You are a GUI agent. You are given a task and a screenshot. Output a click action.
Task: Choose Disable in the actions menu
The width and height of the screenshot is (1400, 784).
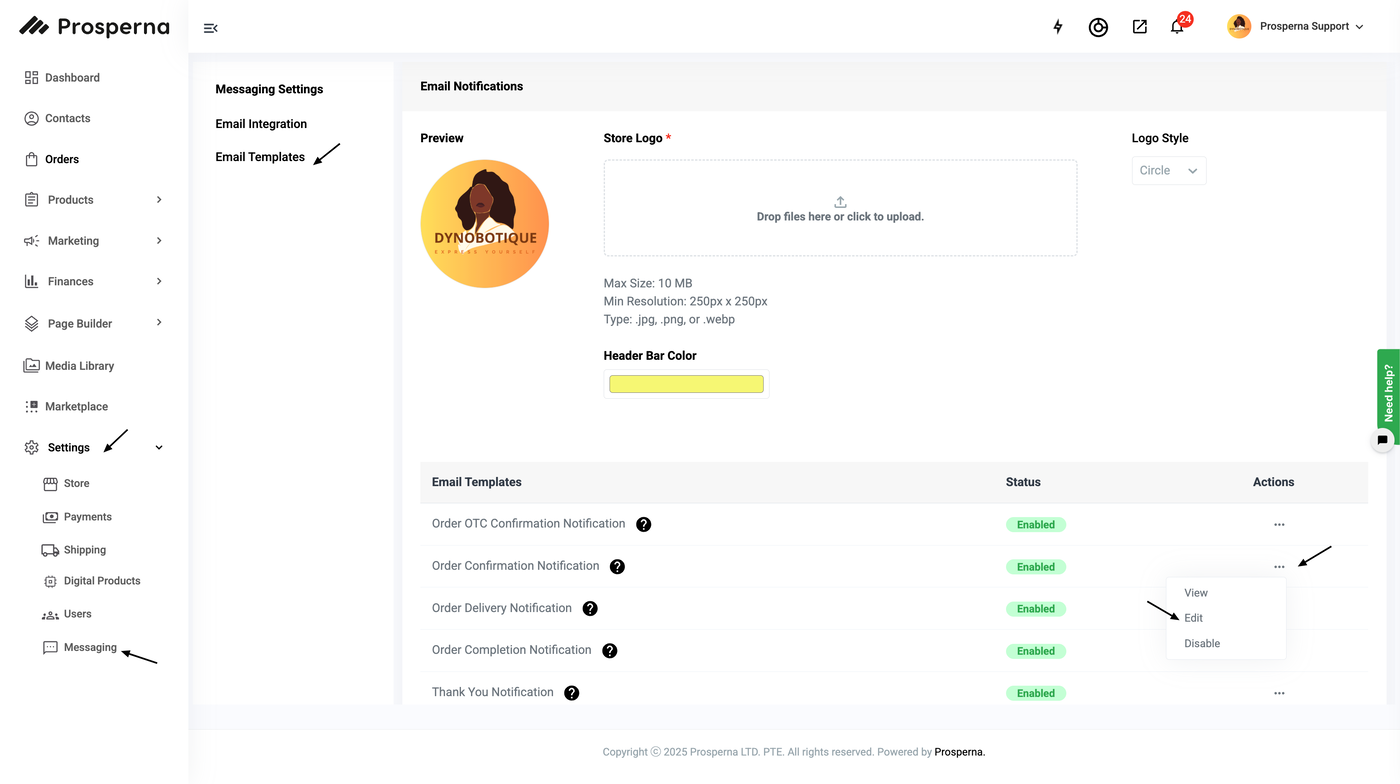point(1201,643)
